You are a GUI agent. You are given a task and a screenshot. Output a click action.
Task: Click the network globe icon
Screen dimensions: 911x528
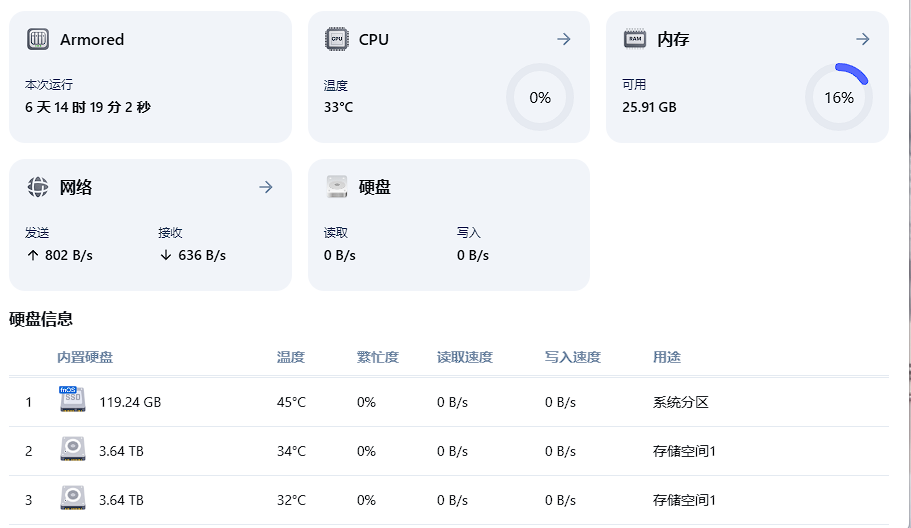[x=38, y=187]
